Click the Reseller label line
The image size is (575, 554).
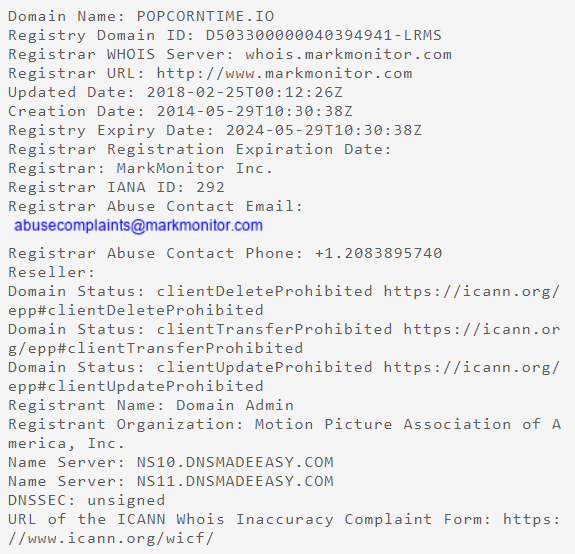(52, 272)
